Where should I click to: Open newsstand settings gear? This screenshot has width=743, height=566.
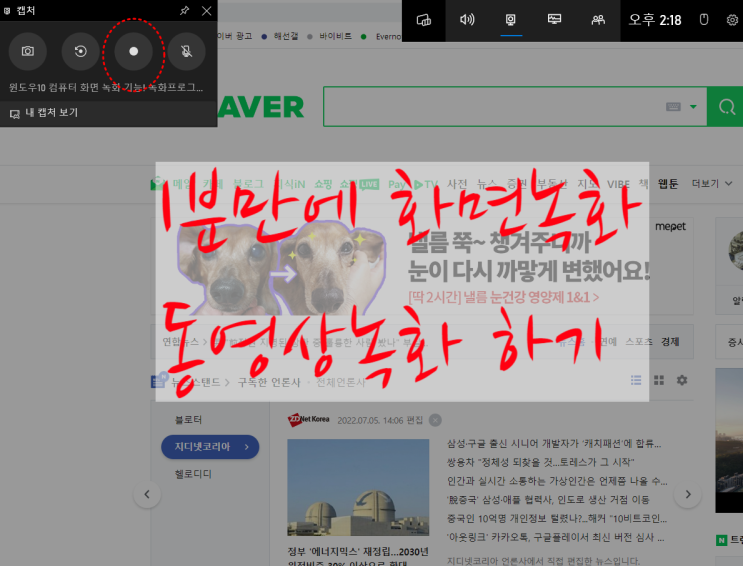682,380
